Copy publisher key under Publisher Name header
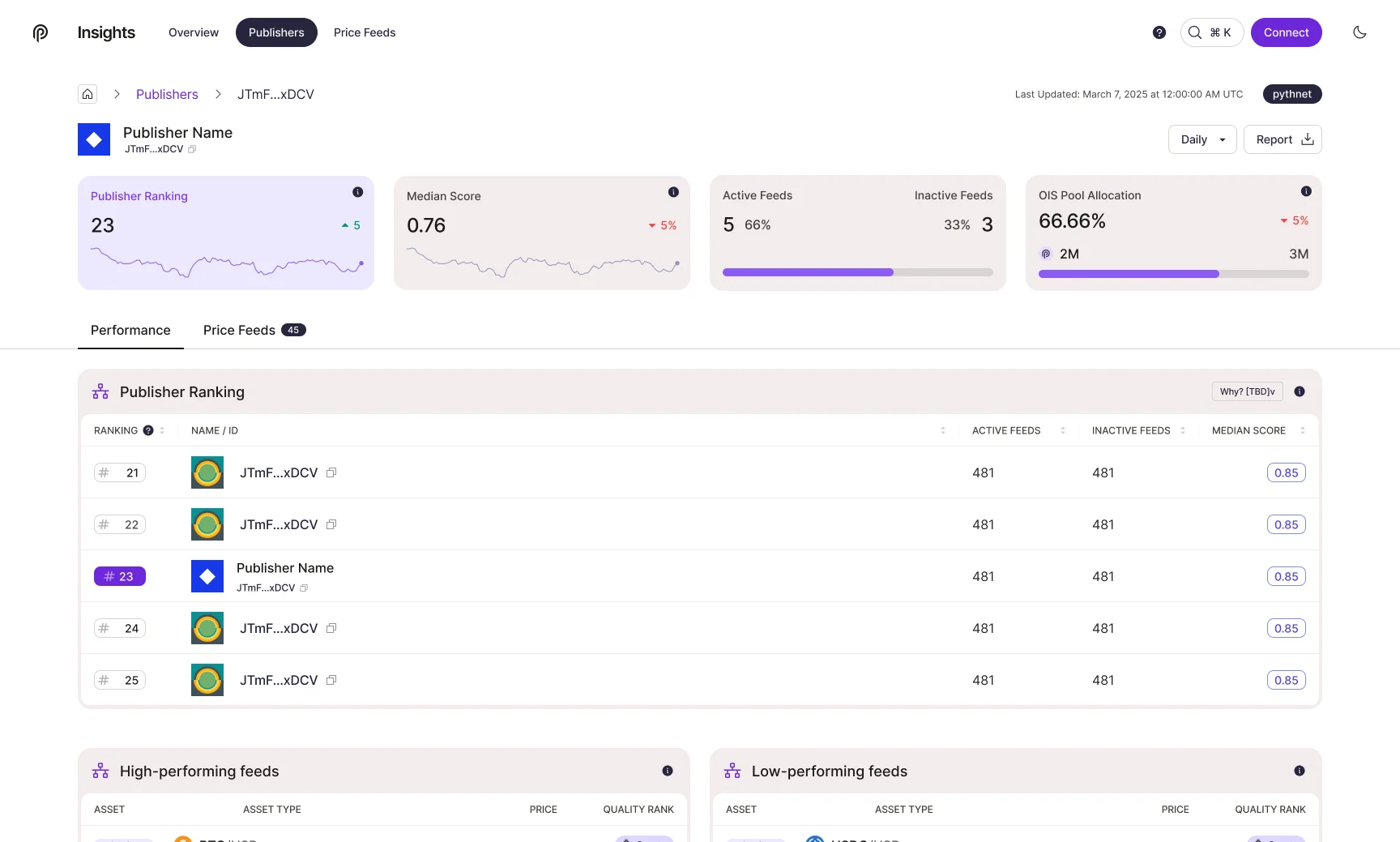The width and height of the screenshot is (1400, 842). (x=192, y=149)
